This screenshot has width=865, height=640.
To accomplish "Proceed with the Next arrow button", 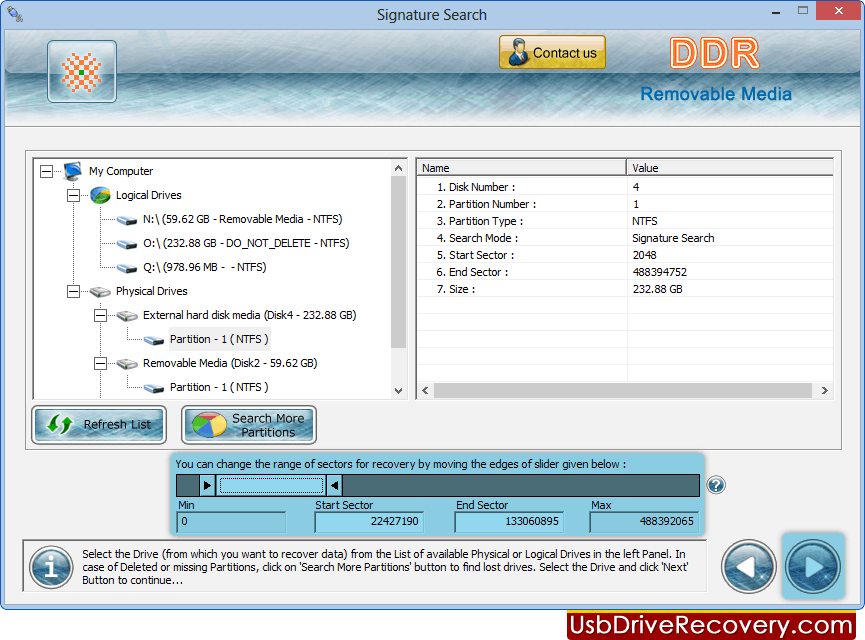I will [x=813, y=567].
